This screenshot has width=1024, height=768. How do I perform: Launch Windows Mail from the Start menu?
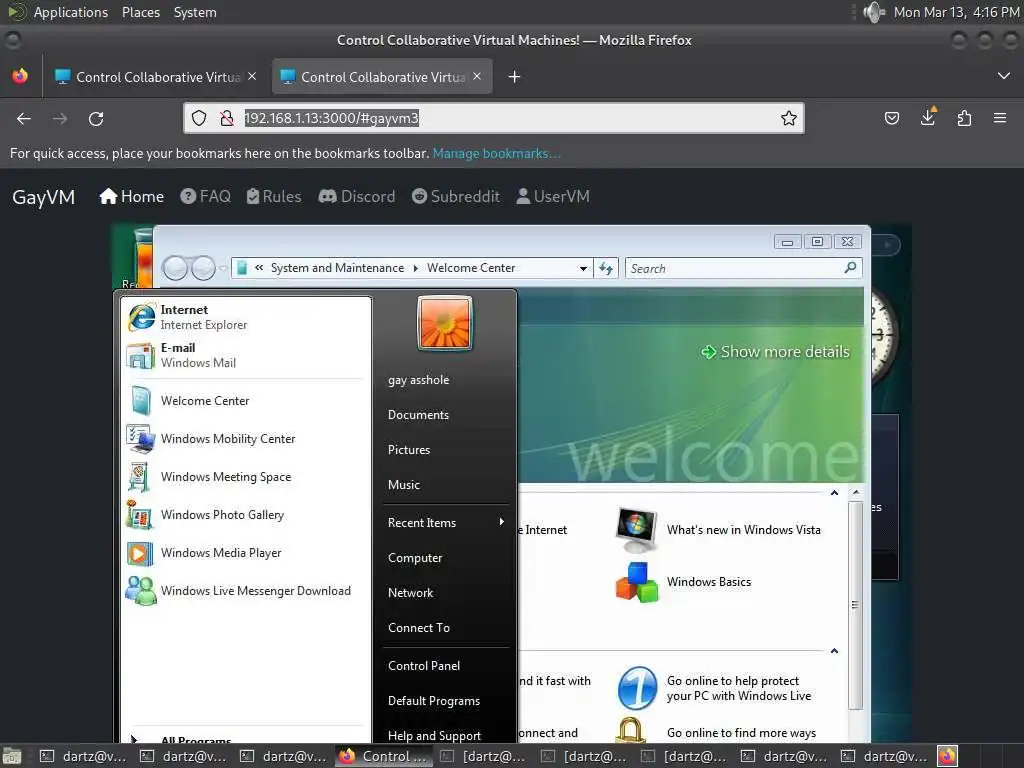[x=246, y=355]
